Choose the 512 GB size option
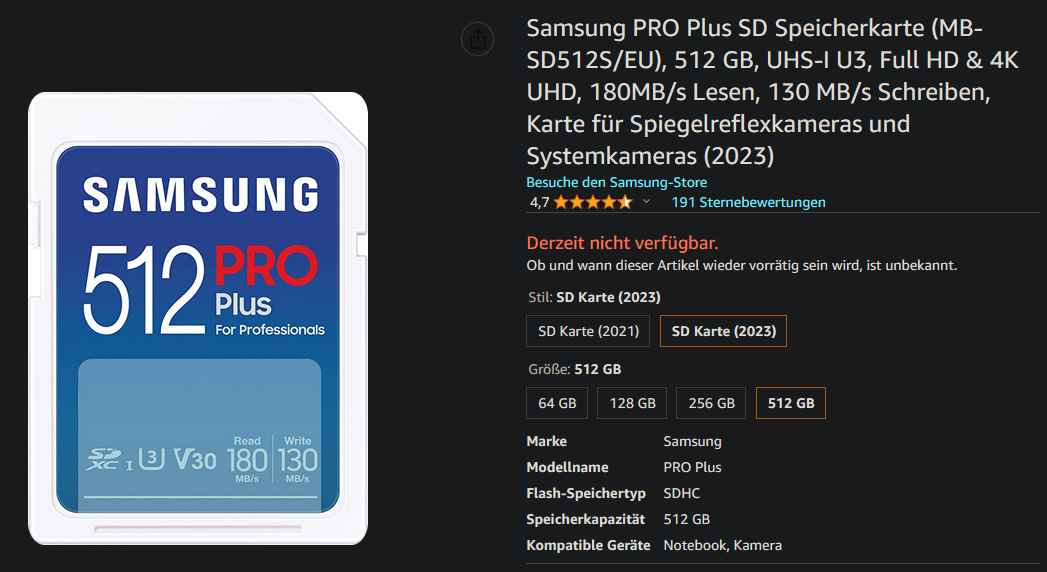This screenshot has width=1047, height=572. [x=791, y=403]
